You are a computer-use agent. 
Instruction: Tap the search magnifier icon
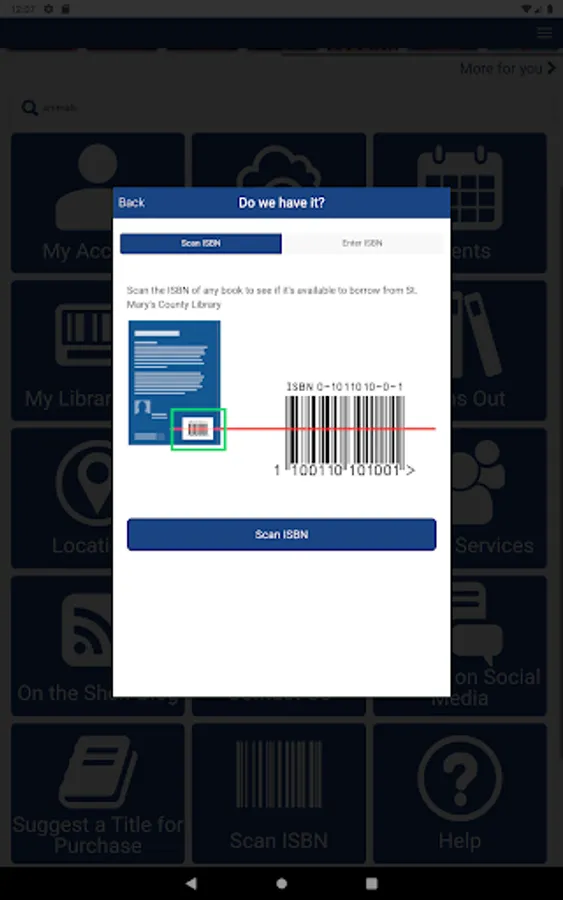[x=29, y=107]
